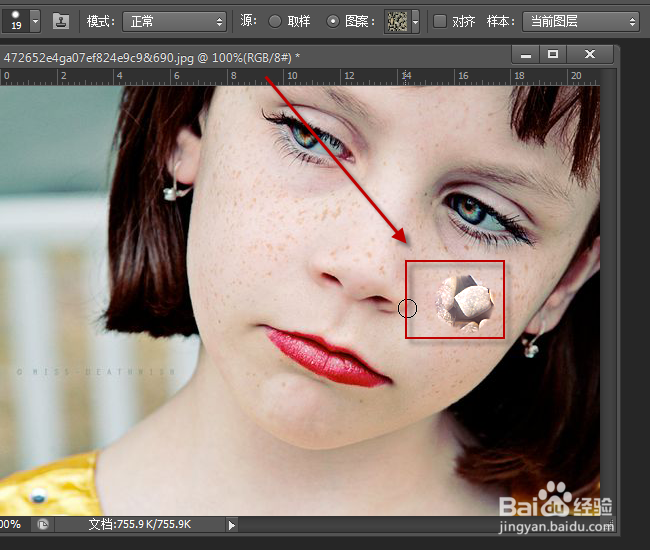This screenshot has width=650, height=550.
Task: Toggle the Clone Source panel stamp icon
Action: pos(61,21)
